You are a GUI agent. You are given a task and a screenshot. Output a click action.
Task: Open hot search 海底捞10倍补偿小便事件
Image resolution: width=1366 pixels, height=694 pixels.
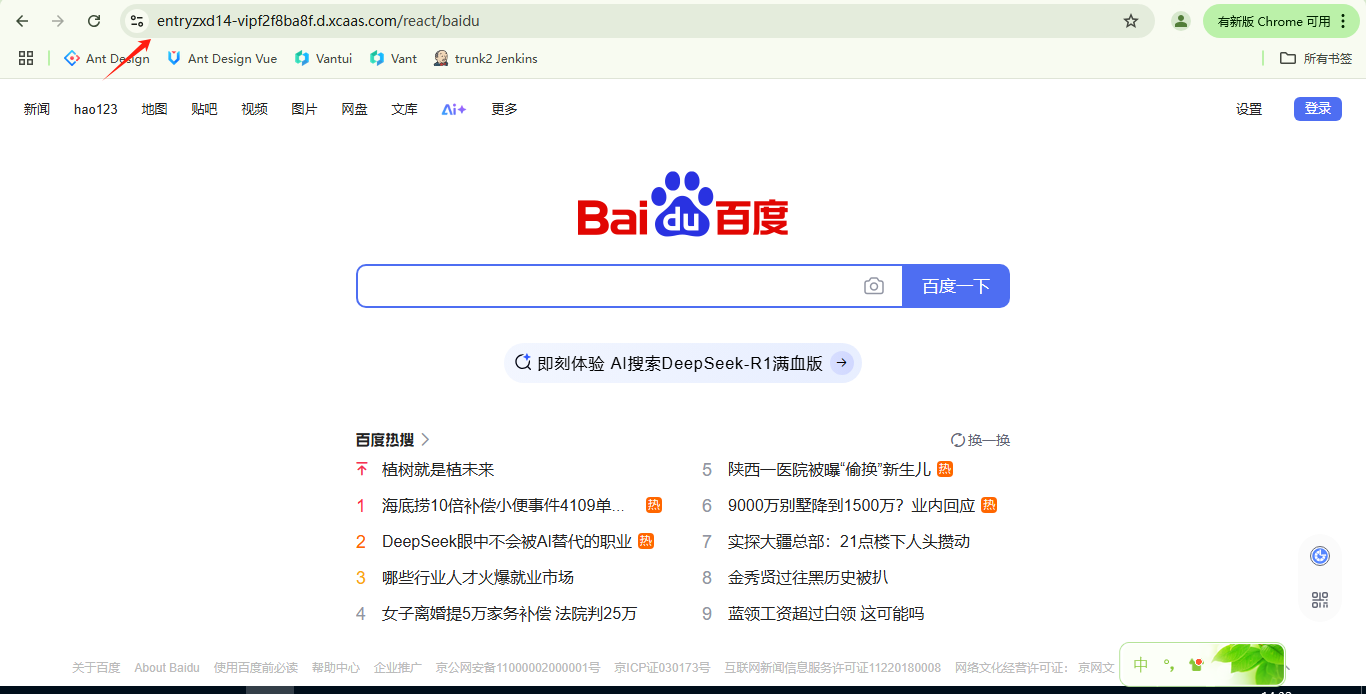click(x=504, y=506)
